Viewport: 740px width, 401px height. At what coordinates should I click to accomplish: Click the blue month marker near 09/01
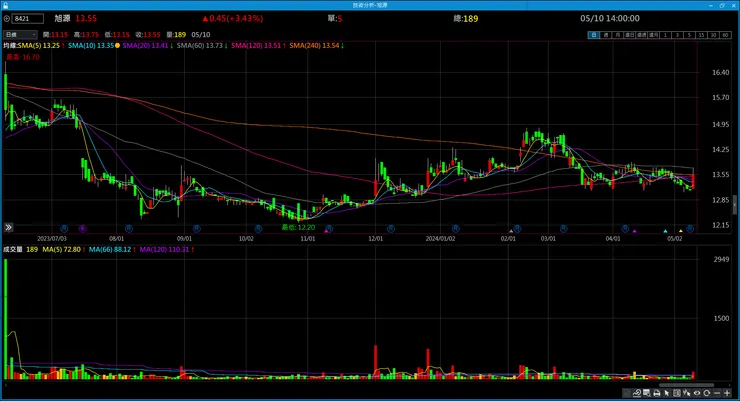[x=197, y=228]
